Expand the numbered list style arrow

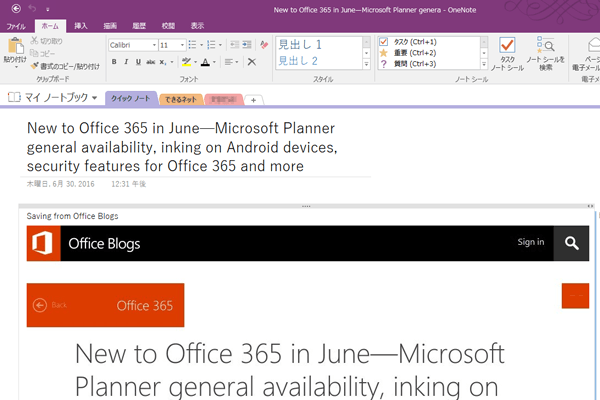click(x=220, y=45)
